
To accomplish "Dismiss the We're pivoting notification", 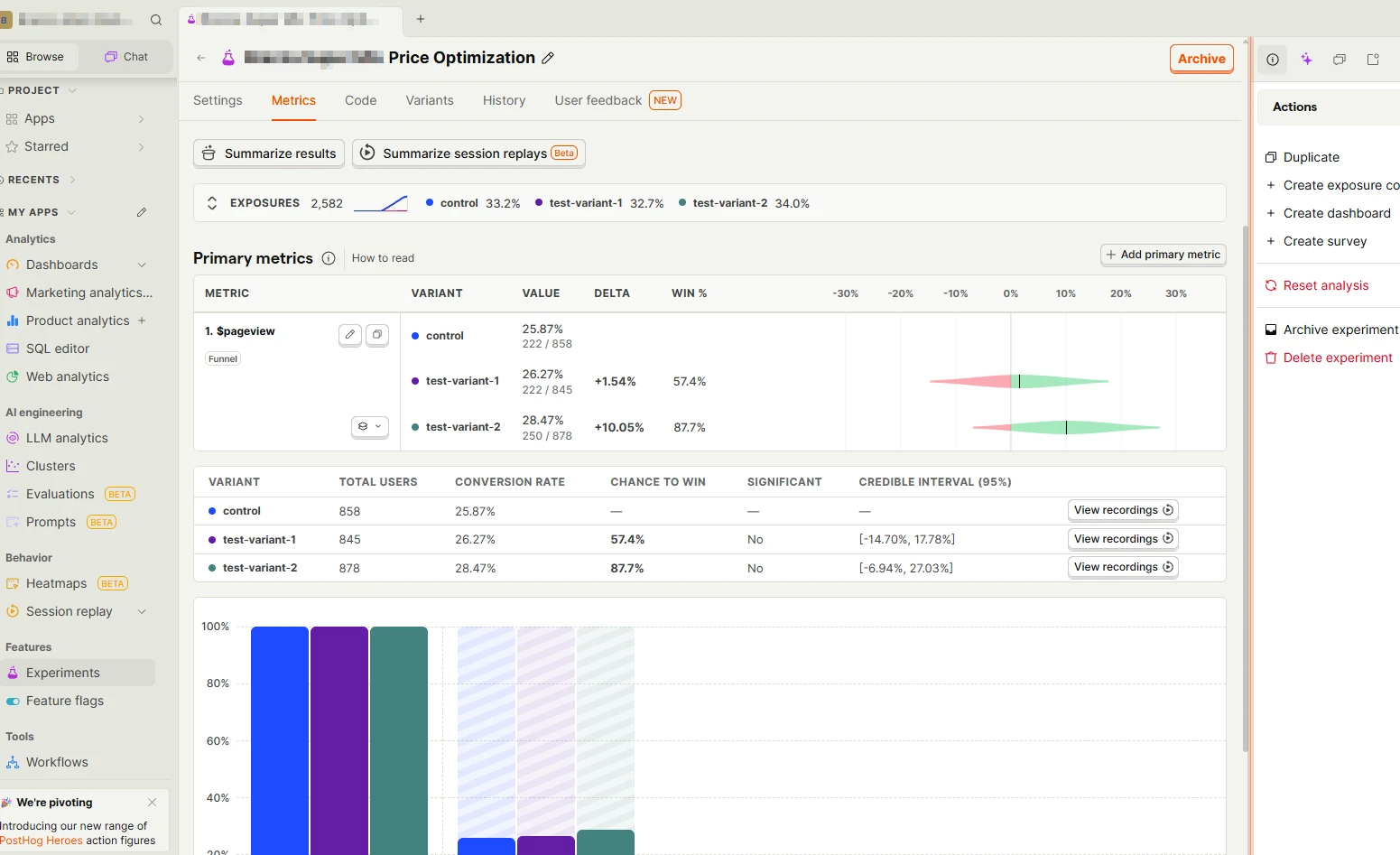I will [x=152, y=803].
